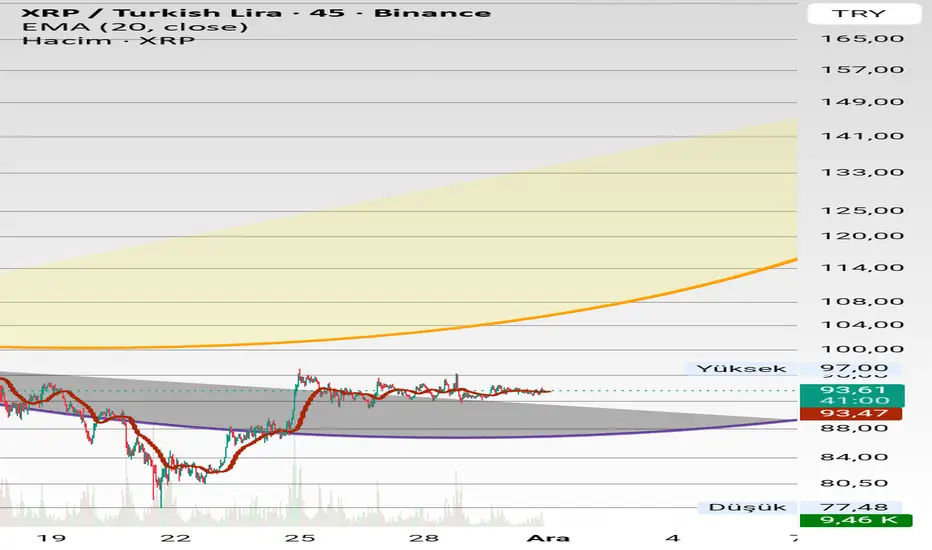Open the TRY currency selector
The image size is (932, 550).
tap(864, 13)
